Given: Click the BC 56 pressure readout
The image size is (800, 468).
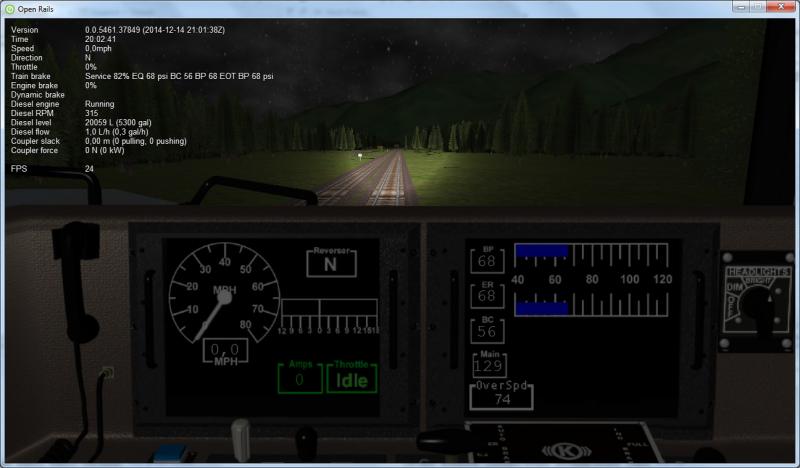Looking at the screenshot, I should coord(487,330).
